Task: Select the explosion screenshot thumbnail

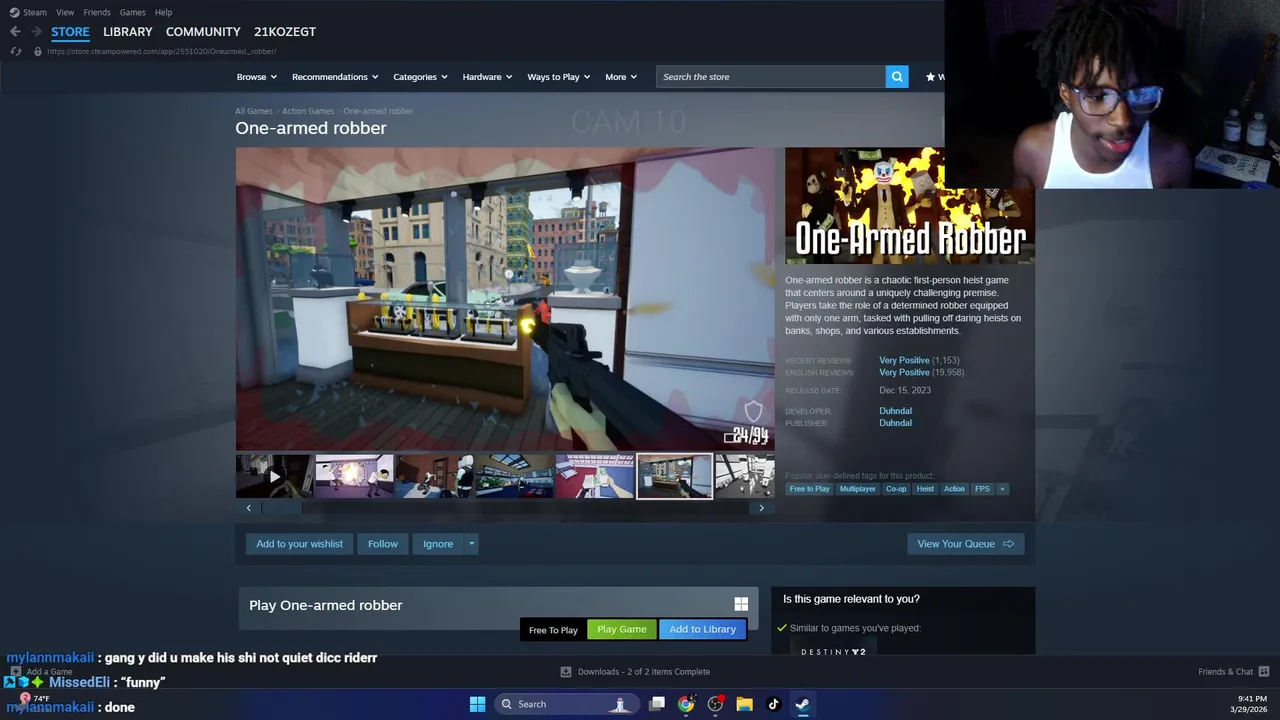Action: coord(354,476)
